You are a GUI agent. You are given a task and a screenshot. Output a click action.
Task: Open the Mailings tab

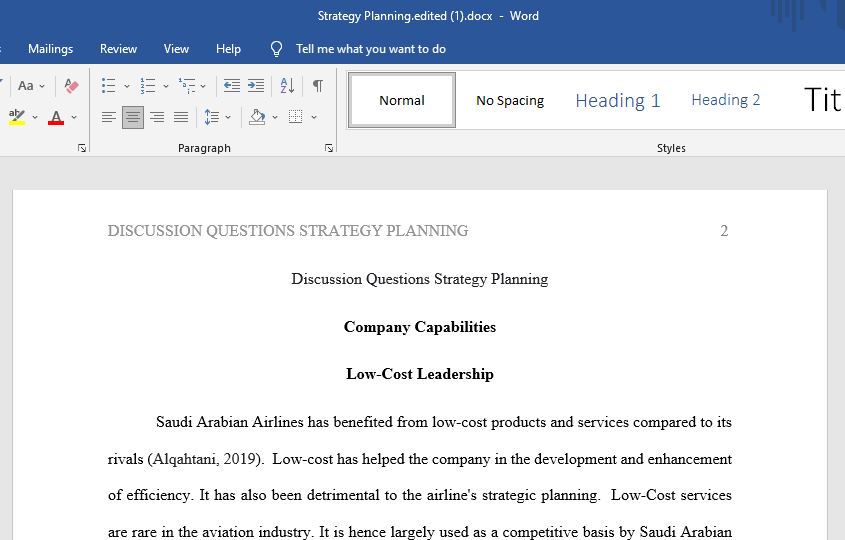click(x=51, y=49)
